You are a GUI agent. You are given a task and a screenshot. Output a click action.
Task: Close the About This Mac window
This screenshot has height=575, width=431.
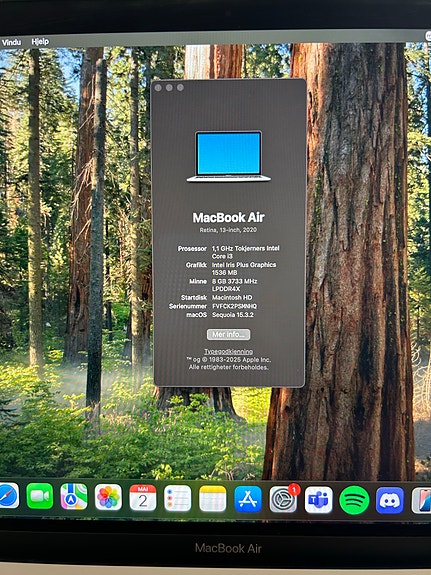click(158, 88)
